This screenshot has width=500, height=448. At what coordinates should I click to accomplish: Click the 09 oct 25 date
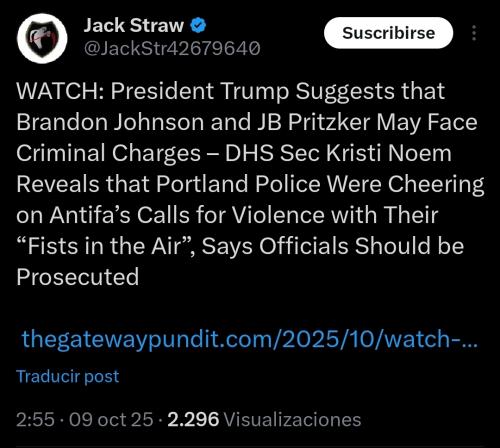click(x=111, y=419)
